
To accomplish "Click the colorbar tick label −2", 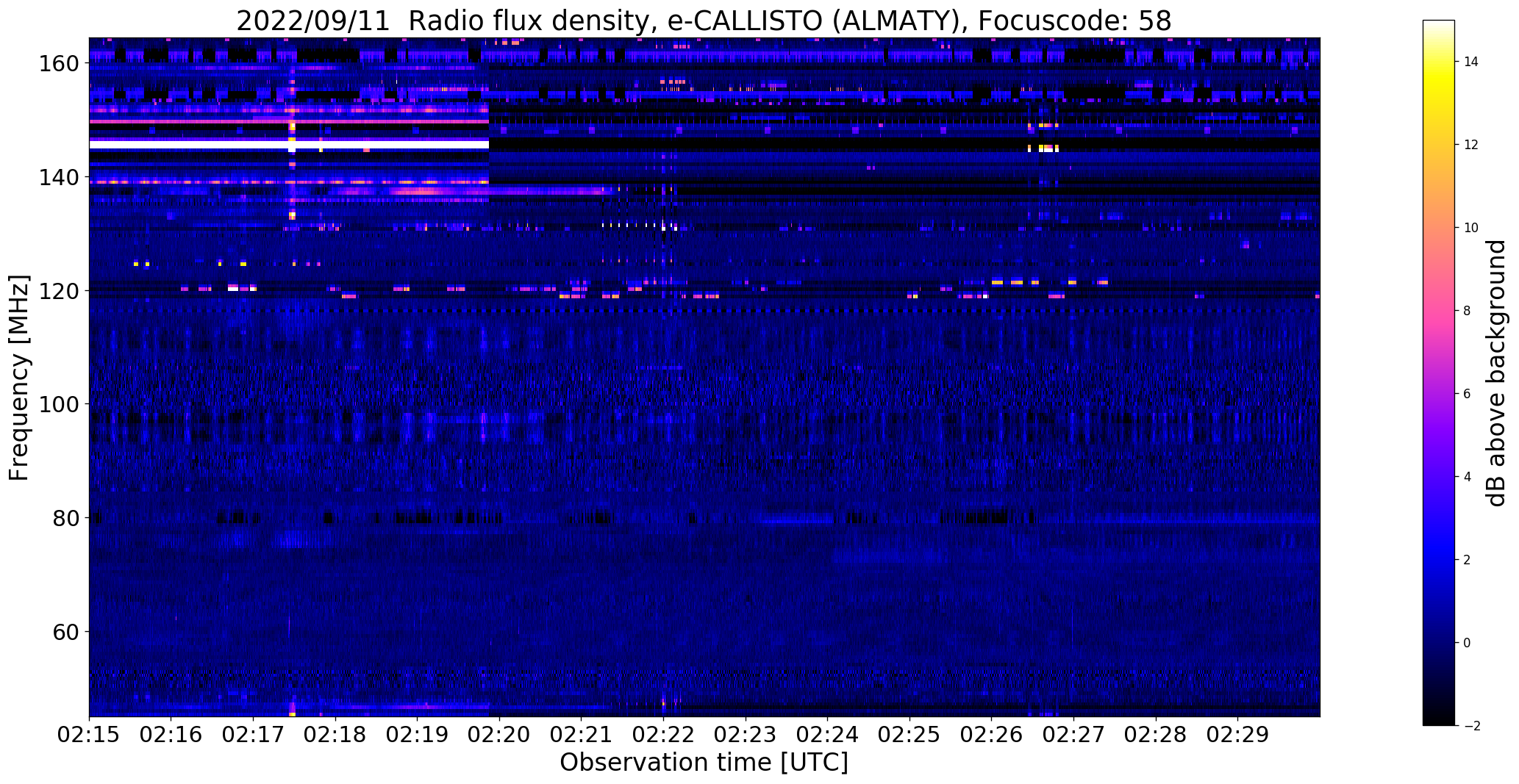I will point(1471,726).
